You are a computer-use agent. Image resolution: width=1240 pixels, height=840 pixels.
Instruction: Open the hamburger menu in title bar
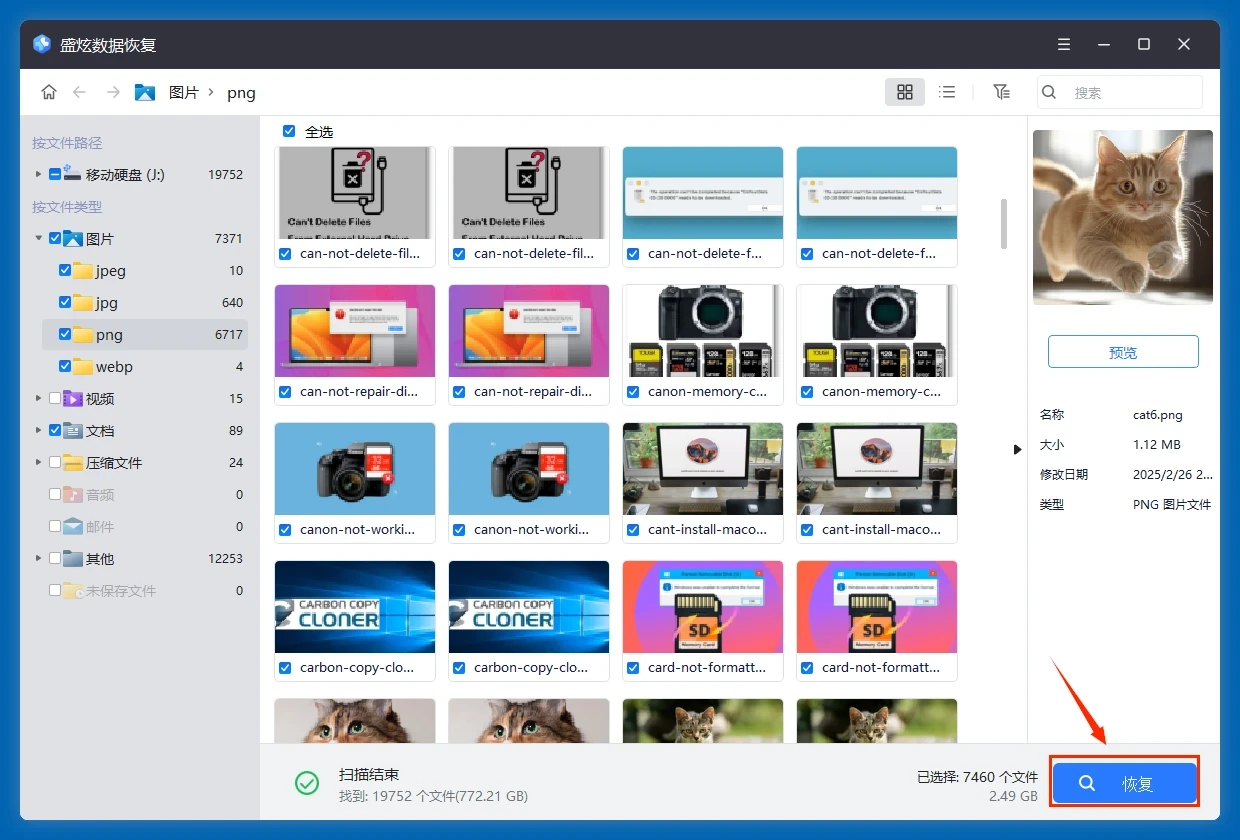click(x=1064, y=45)
